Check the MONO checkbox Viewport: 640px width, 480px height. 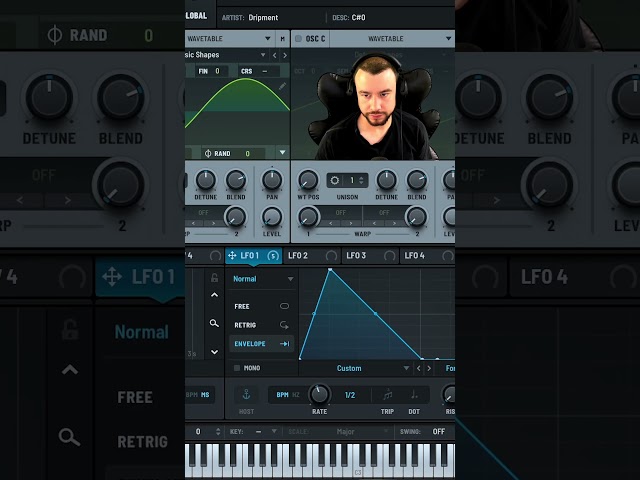point(237,368)
